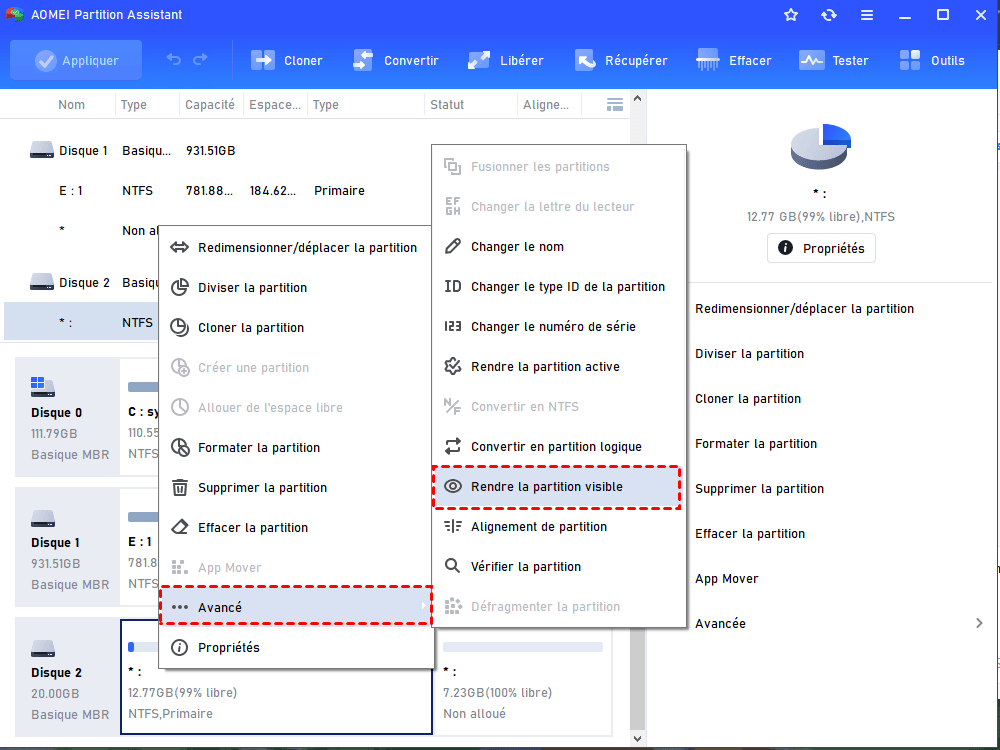Select Changer le nom in submenu
Viewport: 1000px width, 750px height.
559,247
